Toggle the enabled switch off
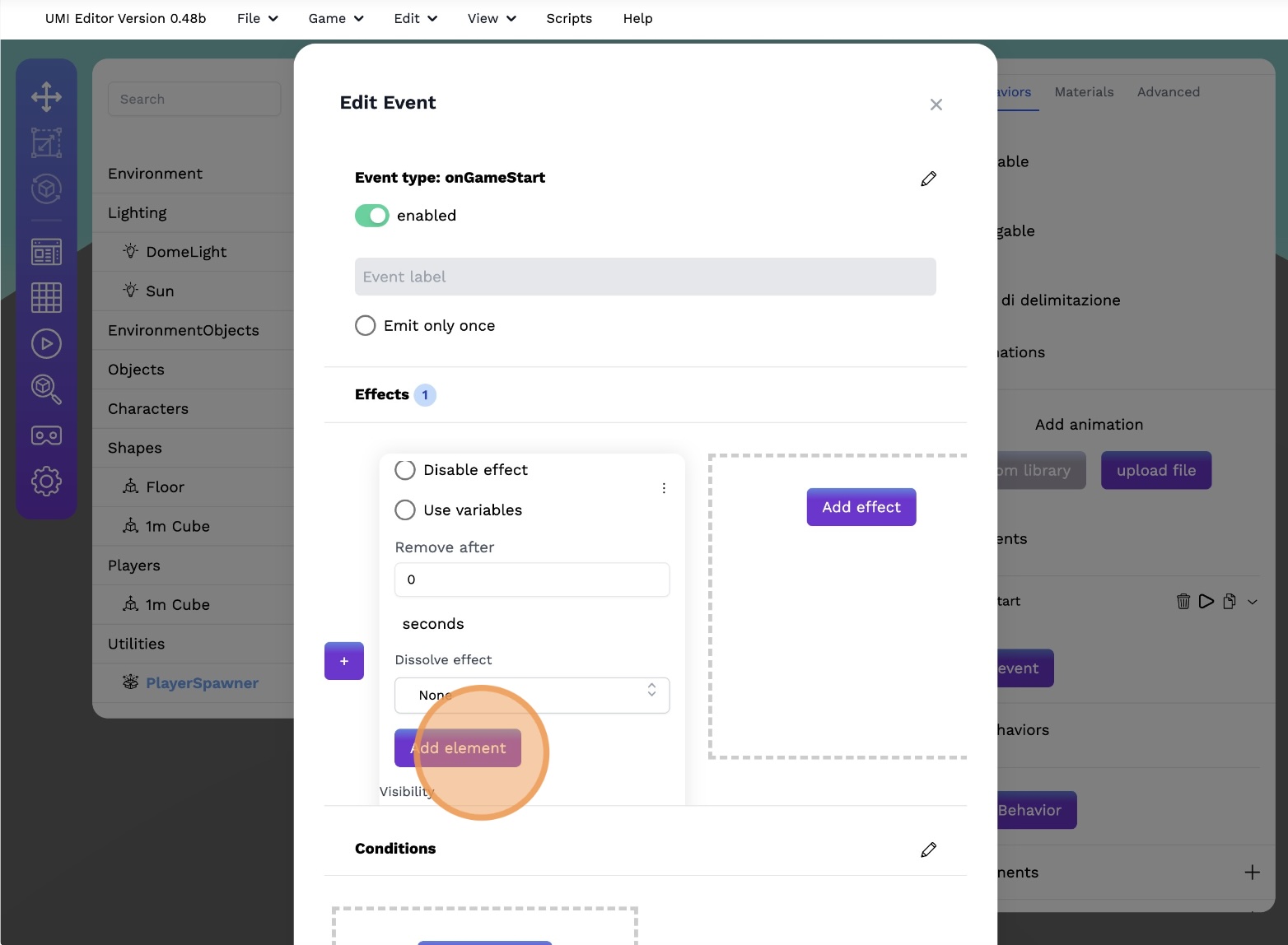 point(371,216)
